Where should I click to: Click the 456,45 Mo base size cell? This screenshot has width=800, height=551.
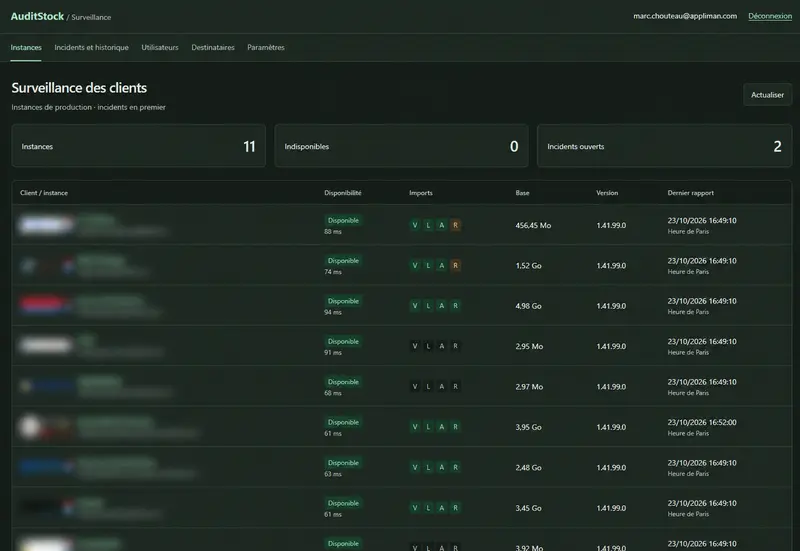533,225
